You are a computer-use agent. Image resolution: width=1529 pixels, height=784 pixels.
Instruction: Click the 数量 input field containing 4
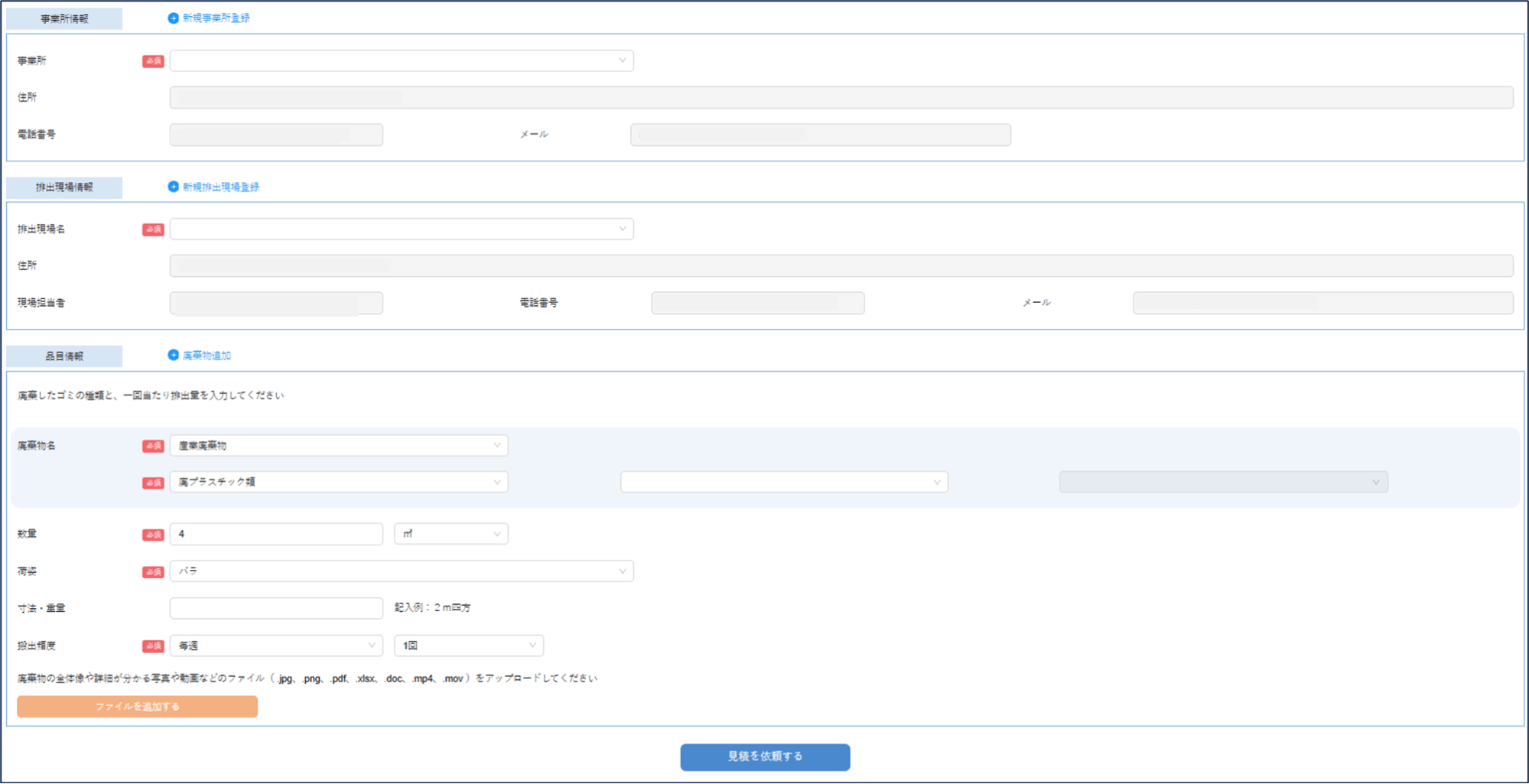pos(275,534)
